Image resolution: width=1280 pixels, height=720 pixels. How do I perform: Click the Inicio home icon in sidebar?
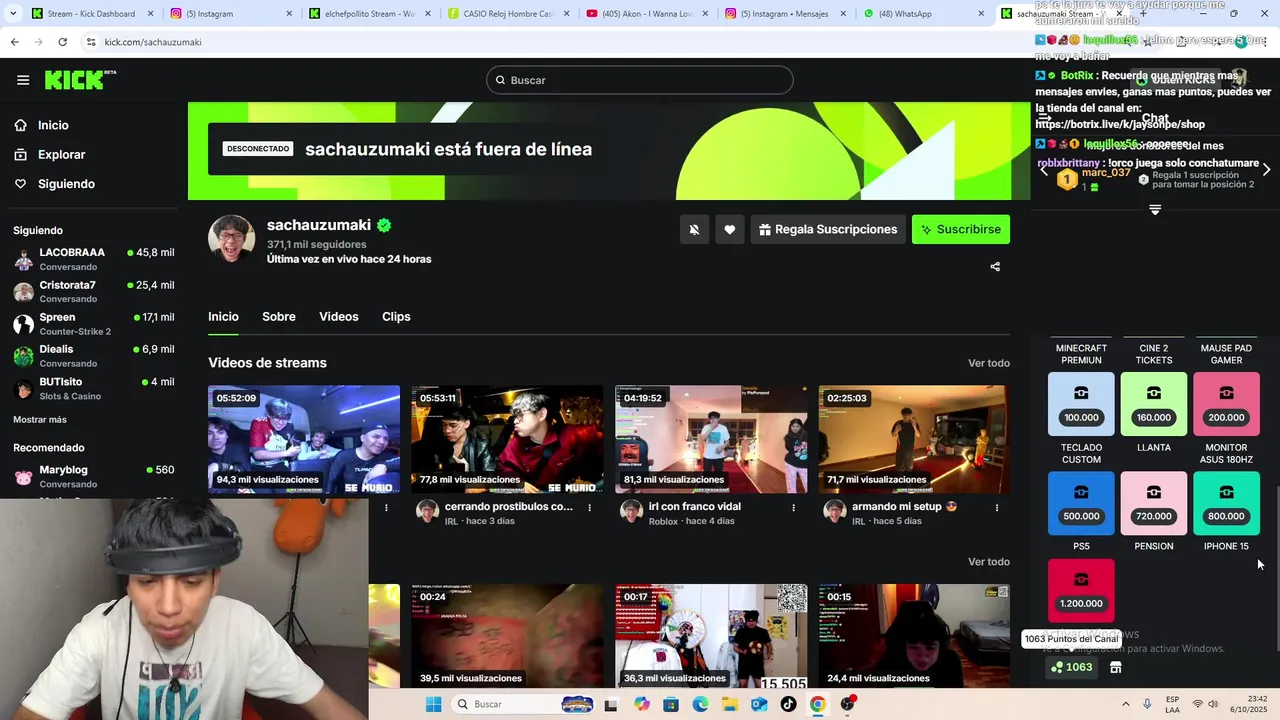point(20,125)
